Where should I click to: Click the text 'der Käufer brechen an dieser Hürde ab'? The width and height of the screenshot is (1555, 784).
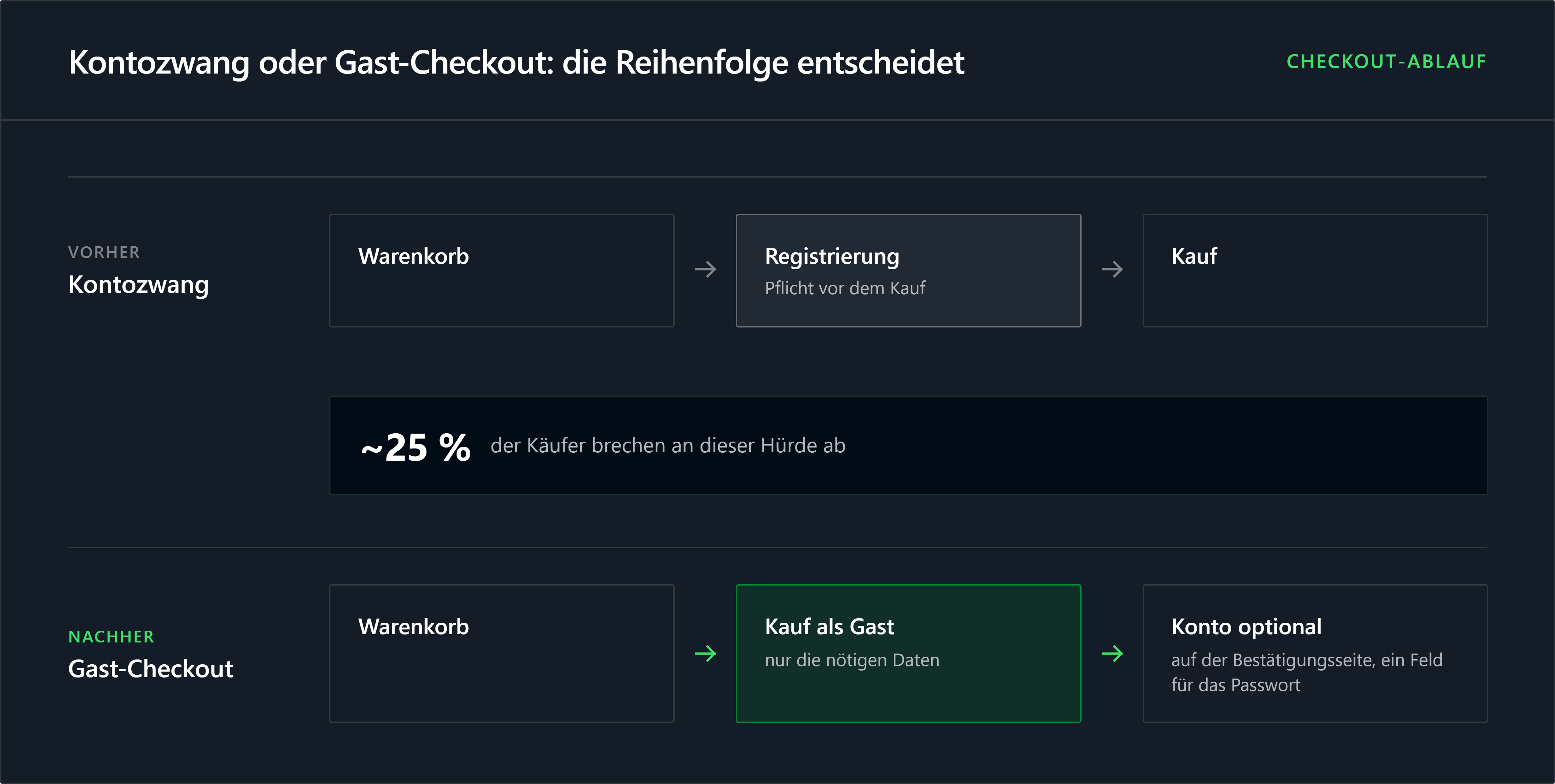tap(667, 445)
